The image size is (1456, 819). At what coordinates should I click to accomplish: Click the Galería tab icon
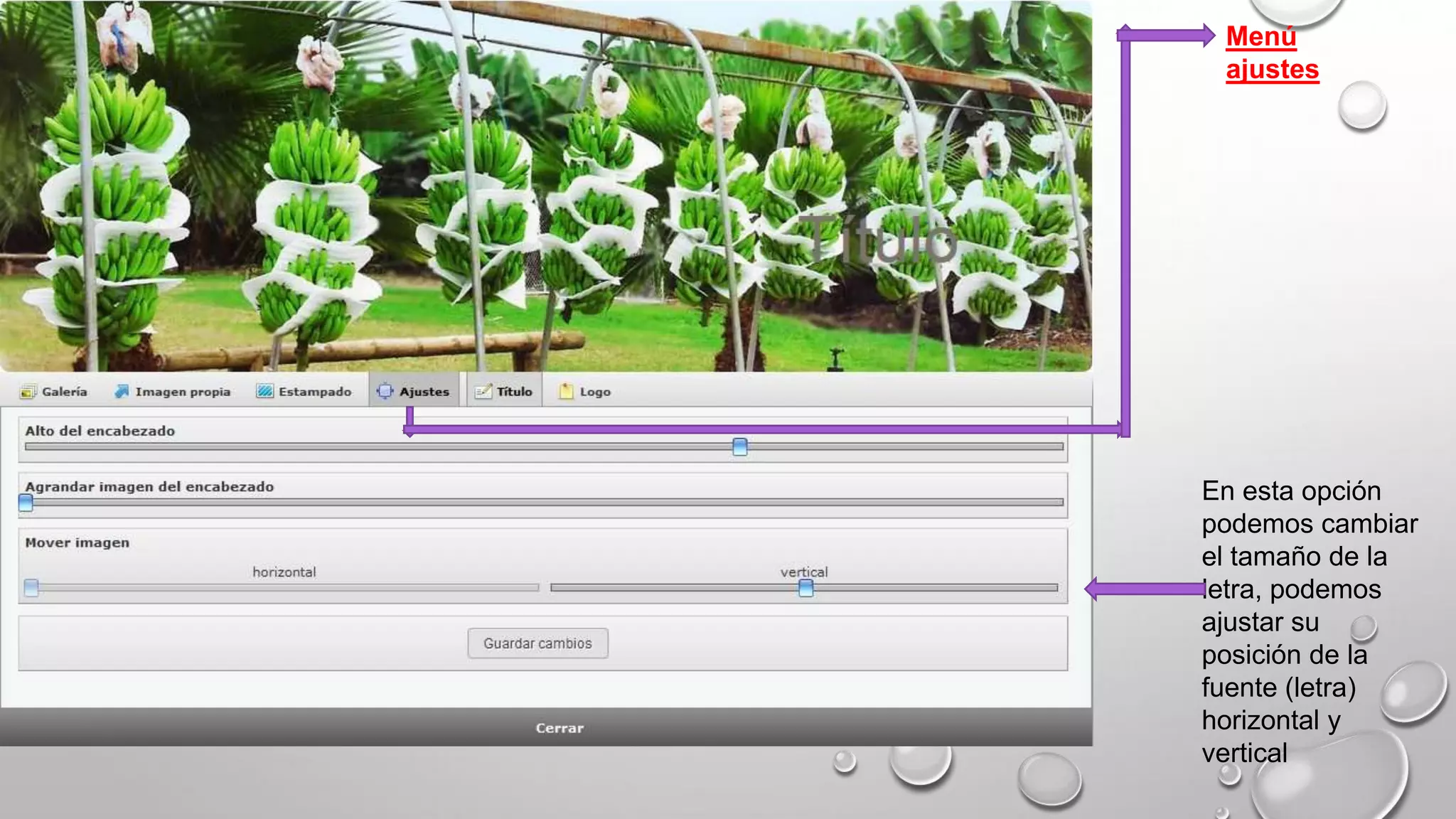pos(28,392)
